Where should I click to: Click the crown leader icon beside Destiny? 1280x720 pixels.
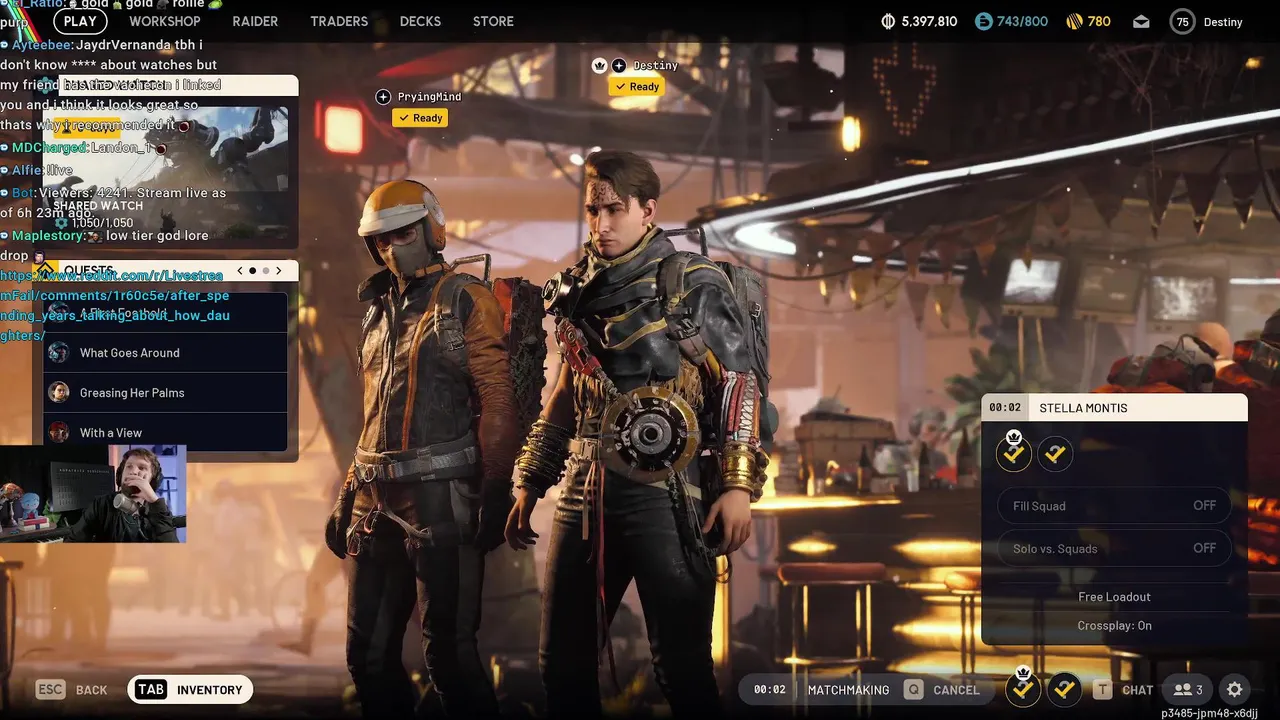[x=599, y=65]
